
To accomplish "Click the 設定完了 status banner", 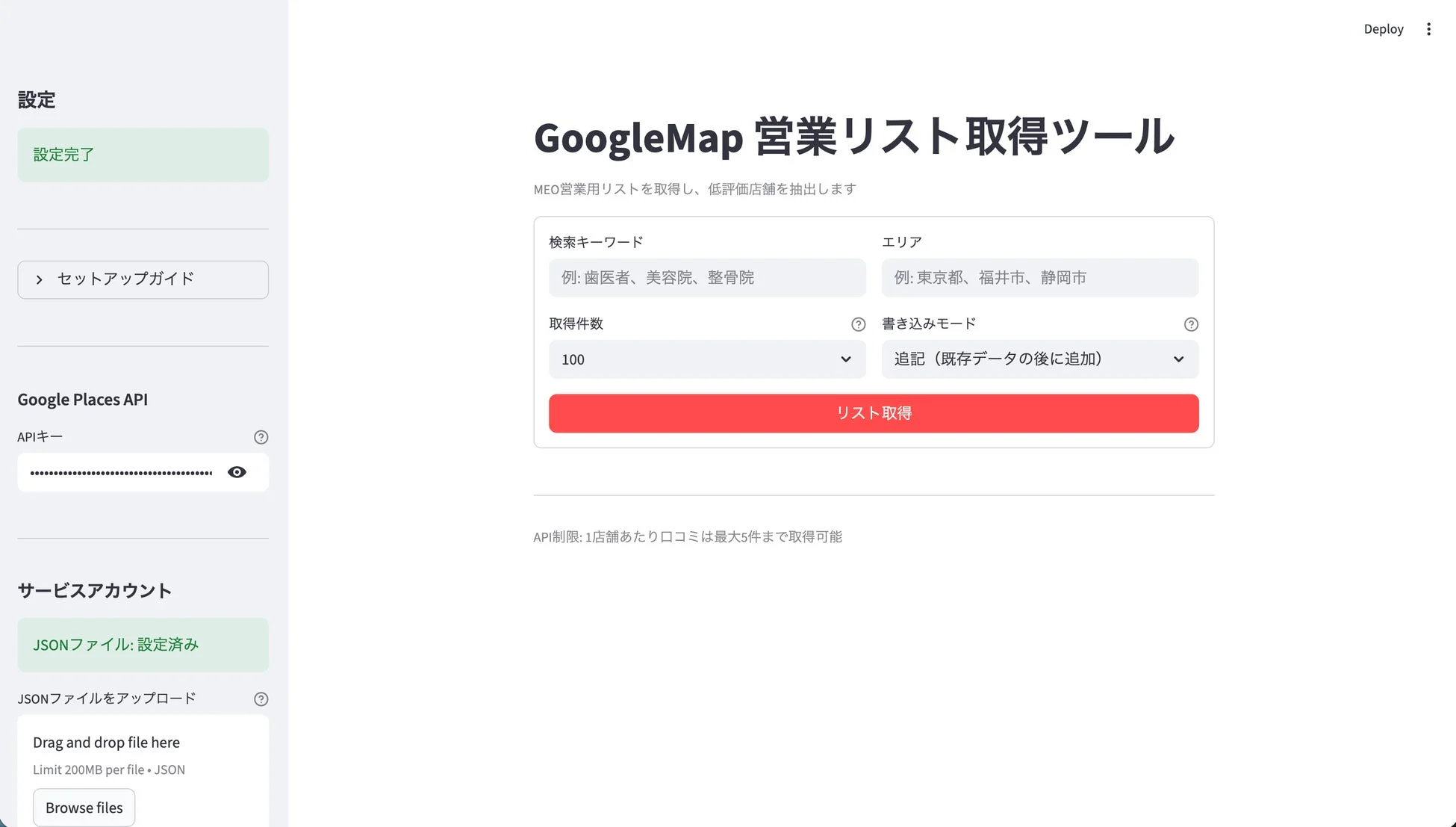I will point(143,155).
